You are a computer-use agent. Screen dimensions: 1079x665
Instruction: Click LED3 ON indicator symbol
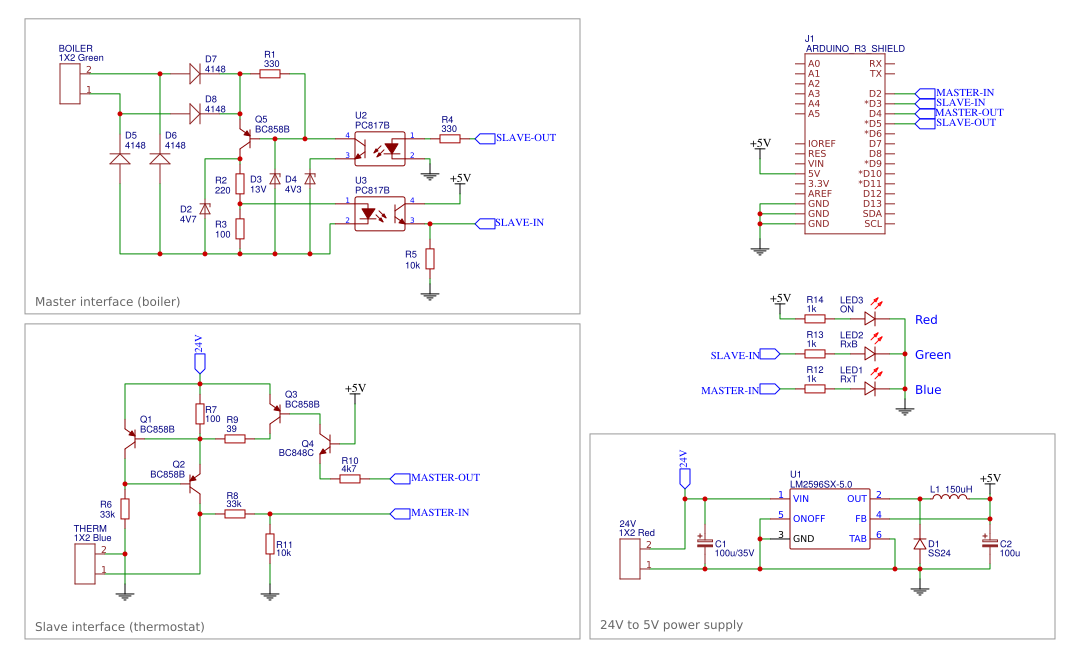click(869, 319)
